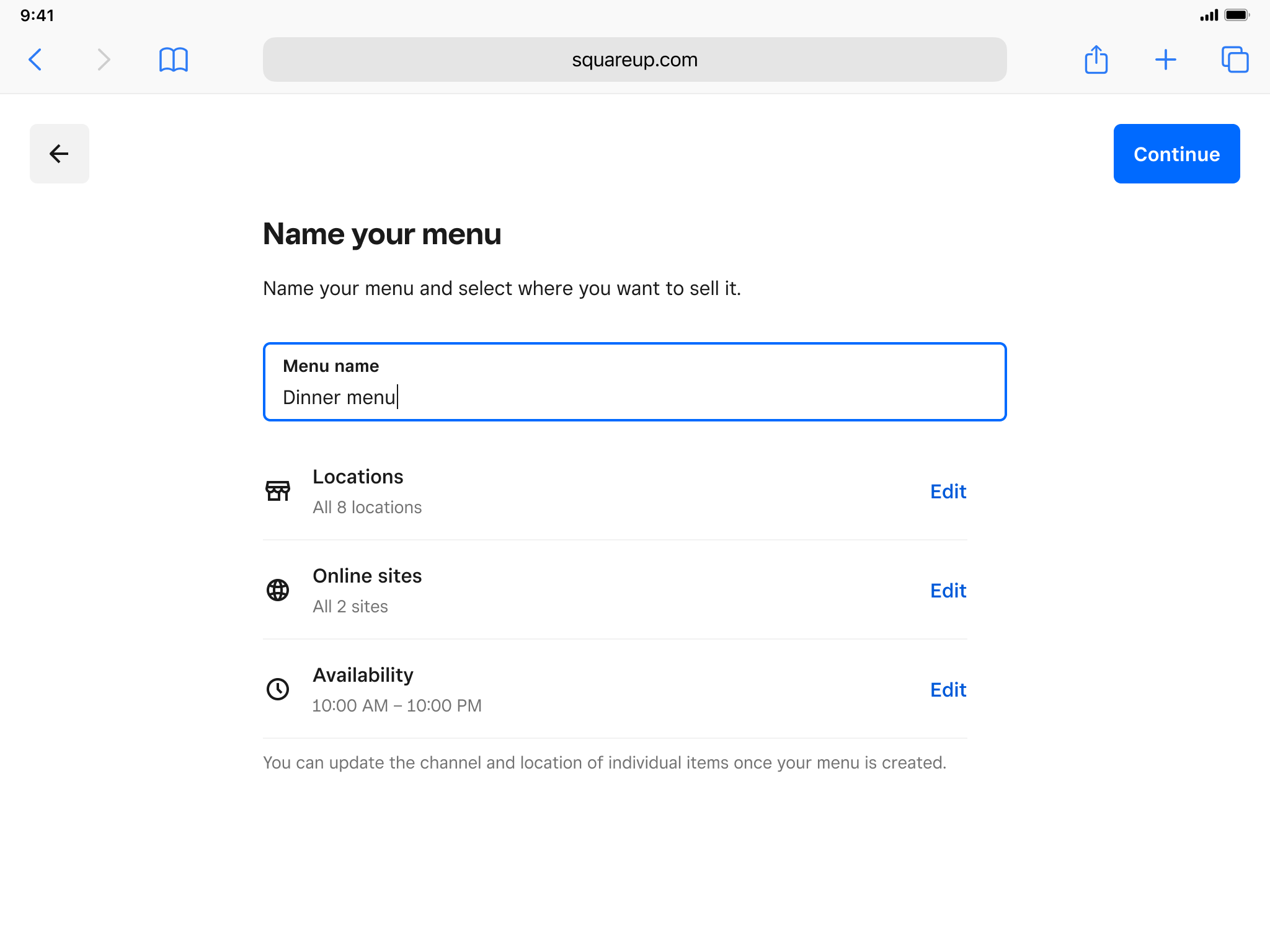The height and width of the screenshot is (952, 1270).
Task: Tap the squareup.com address bar
Action: click(x=634, y=59)
